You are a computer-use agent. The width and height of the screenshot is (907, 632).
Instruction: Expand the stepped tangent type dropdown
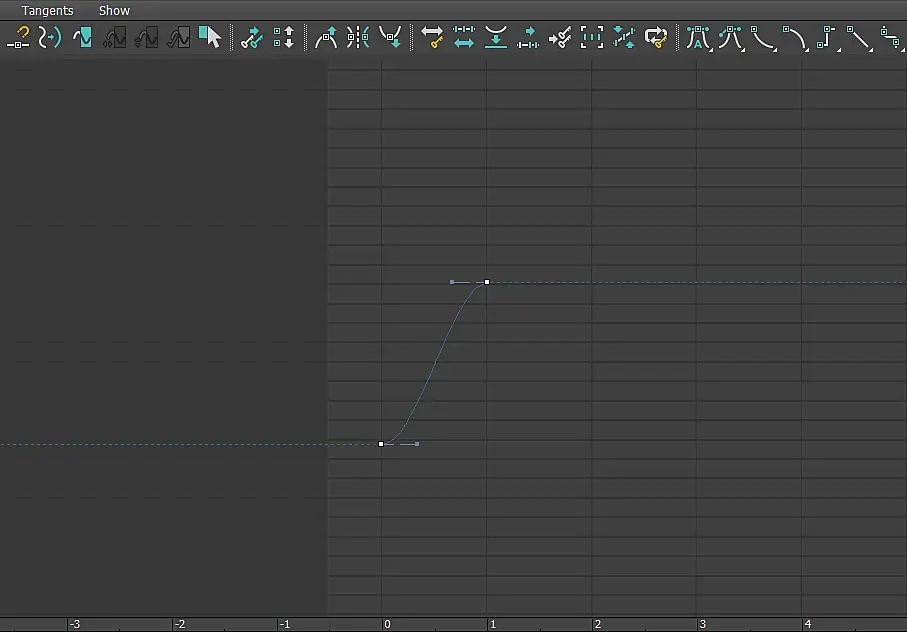pyautogui.click(x=827, y=38)
